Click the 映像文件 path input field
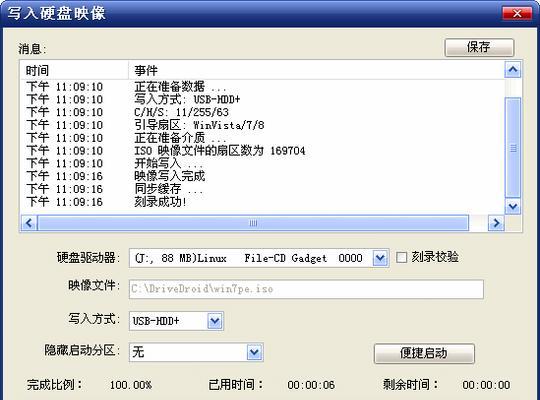Viewport: 540px width, 400px height. point(306,289)
